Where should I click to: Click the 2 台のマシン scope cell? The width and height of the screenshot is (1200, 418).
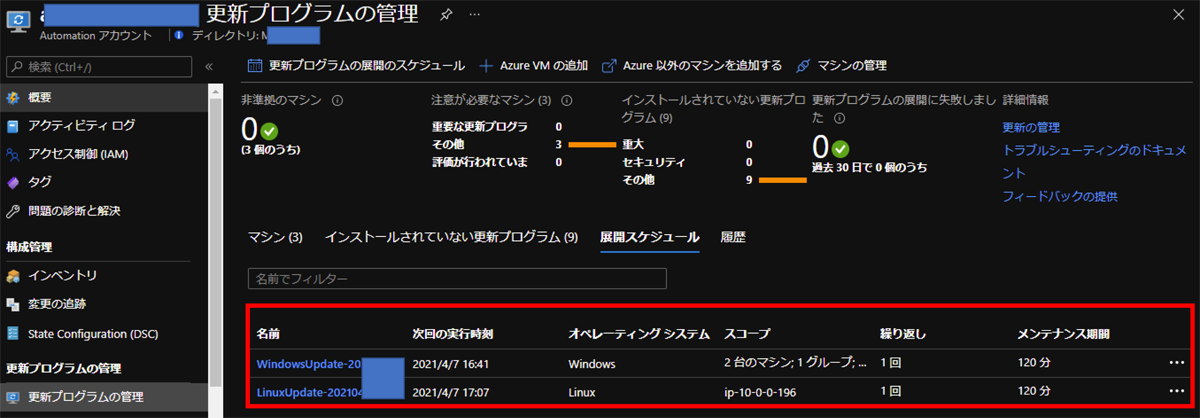pos(794,362)
